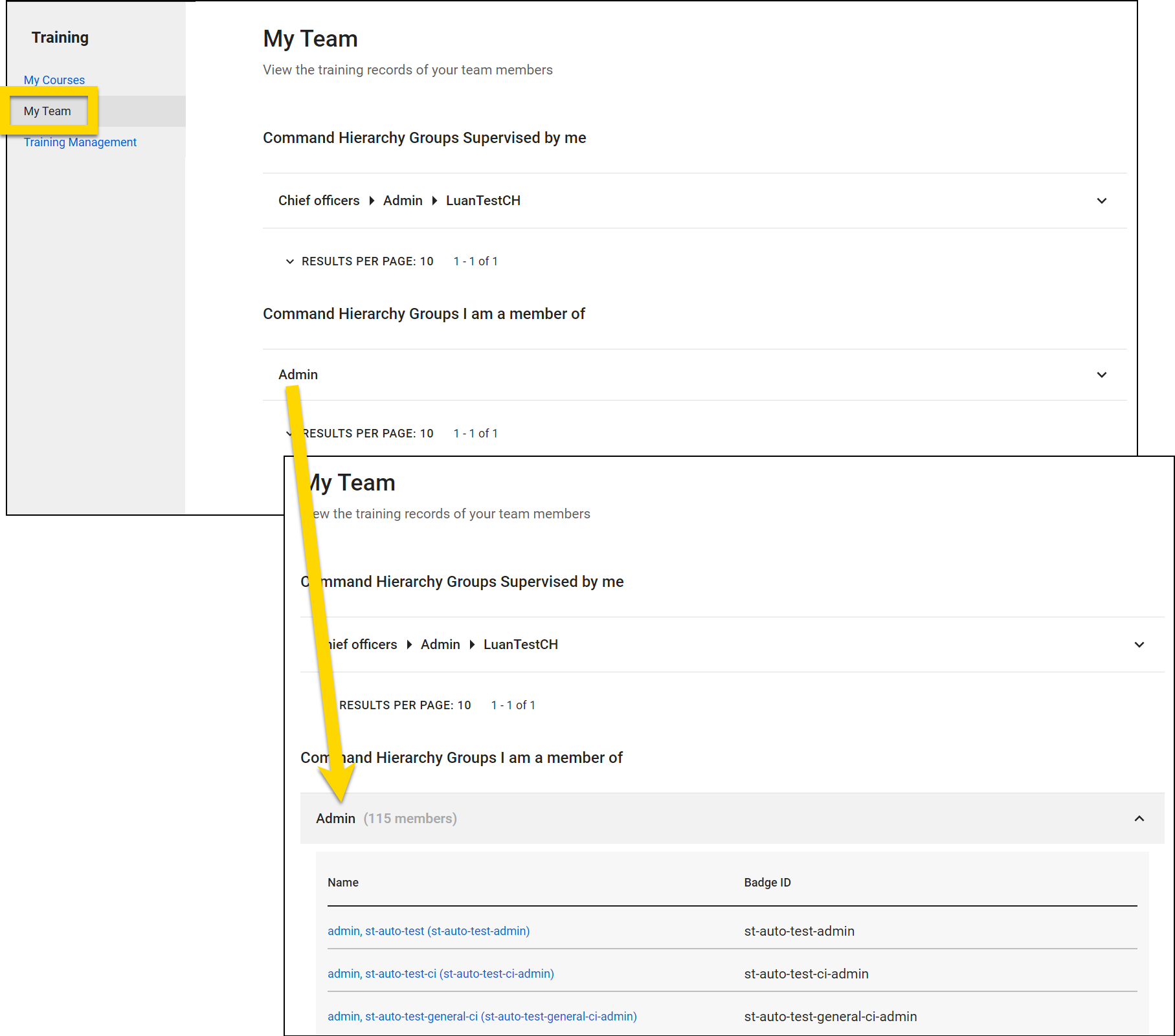1175x1036 pixels.
Task: Open the top RESULTS PER PAGE dropdown
Action: 360,261
